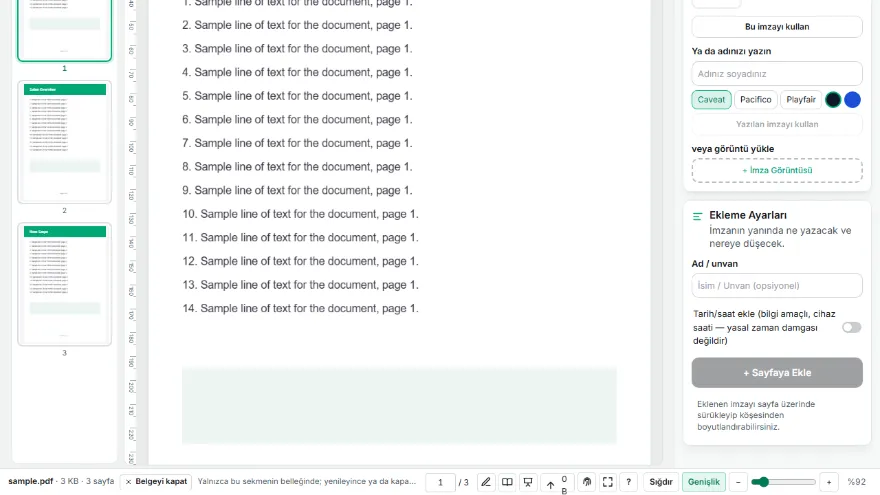Pick the blue signature color swatch
The height and width of the screenshot is (495, 880).
coord(852,99)
